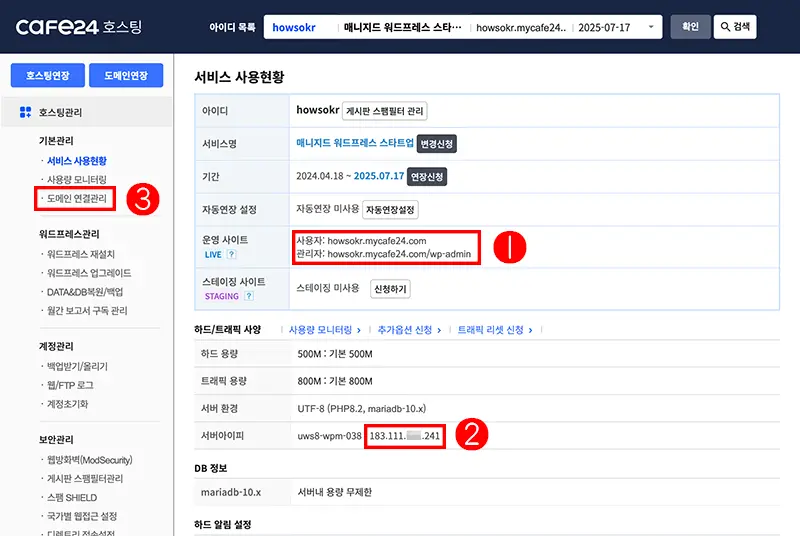Open sidebar 게시판 스팸필터관리 item
The width and height of the screenshot is (800, 536).
click(85, 478)
